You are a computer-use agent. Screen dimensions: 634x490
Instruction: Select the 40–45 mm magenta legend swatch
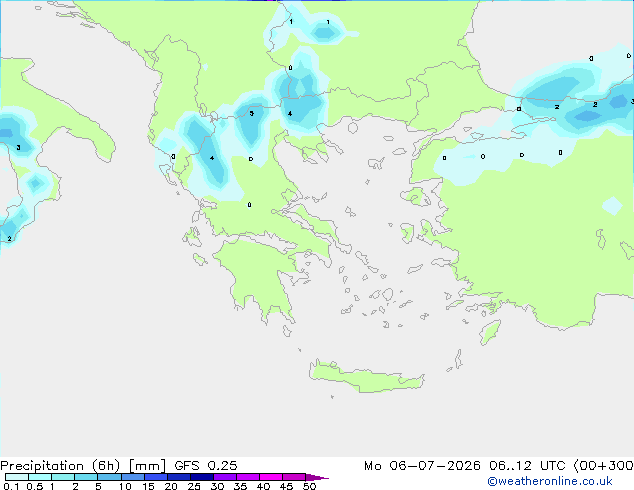[x=271, y=477]
